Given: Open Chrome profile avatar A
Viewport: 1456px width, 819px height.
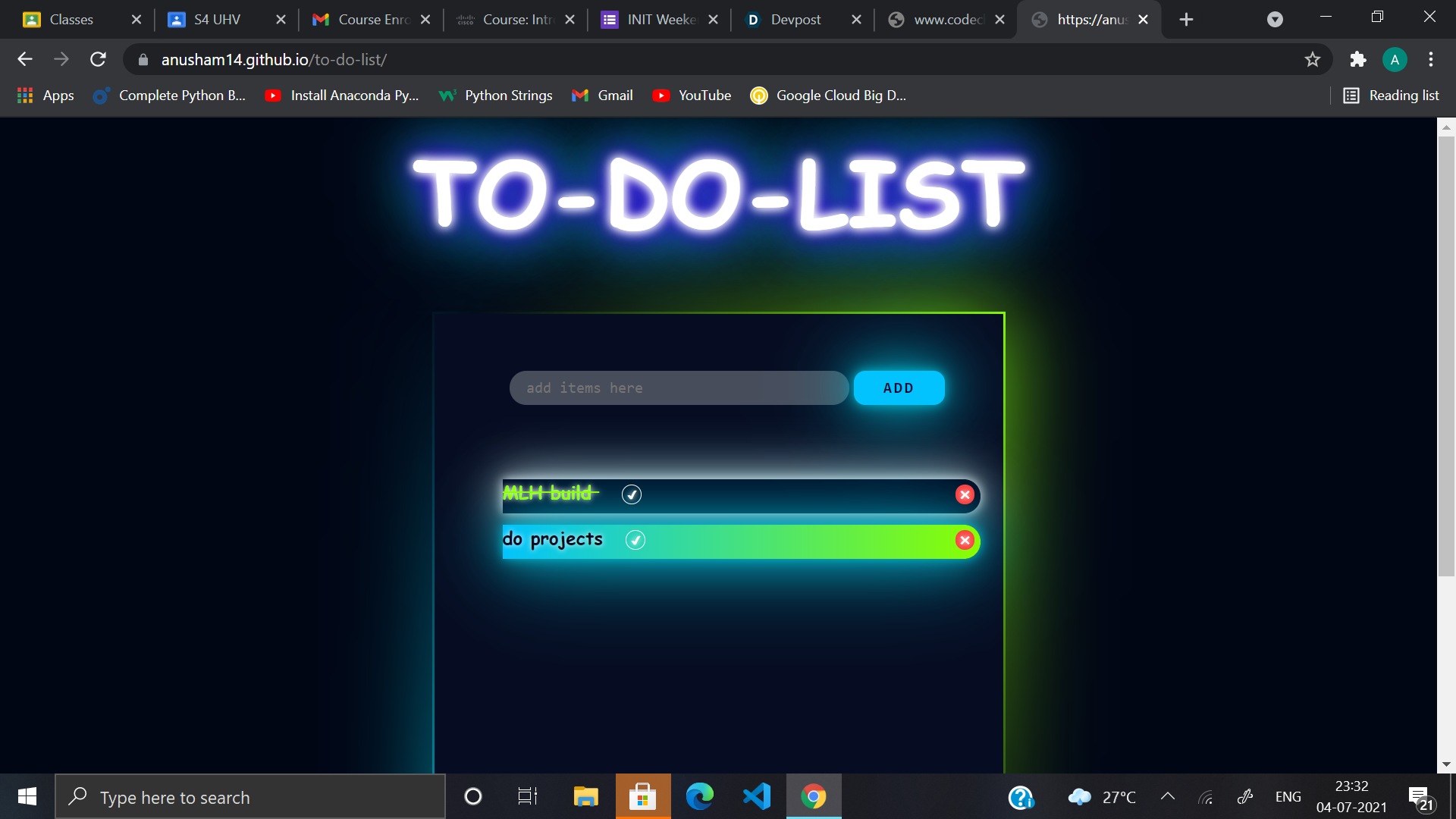Looking at the screenshot, I should coord(1395,59).
